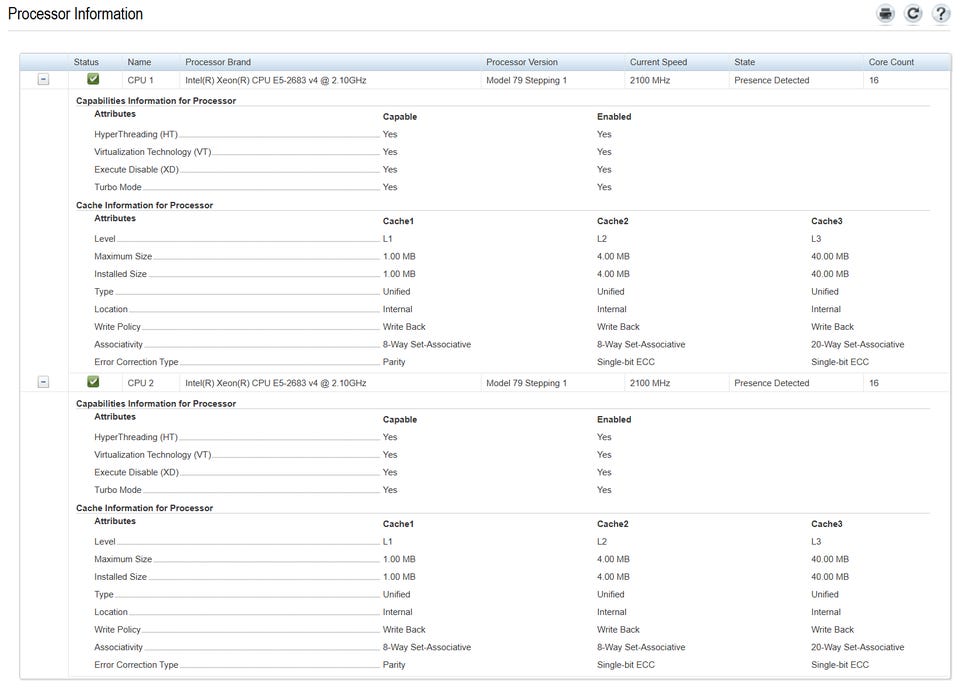Click CPU 1 Installed Size 40.00 MB value
Viewport: 960px width, 696px height.
pyautogui.click(x=830, y=274)
